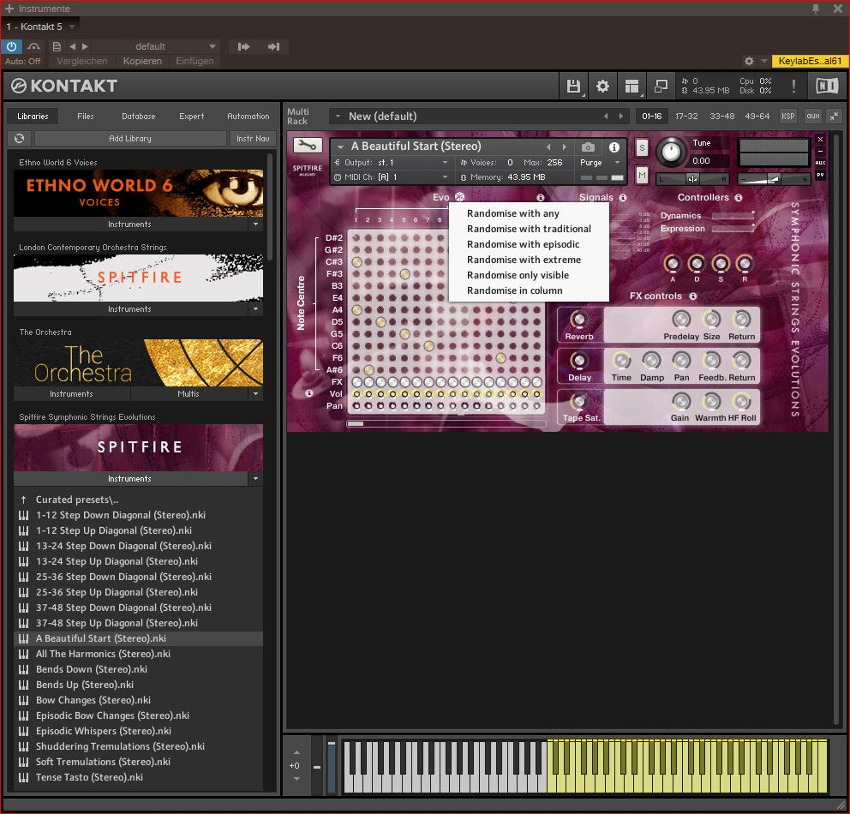Toggle the Delay effect switch
Viewport: 850px width, 814px height.
pos(579,360)
